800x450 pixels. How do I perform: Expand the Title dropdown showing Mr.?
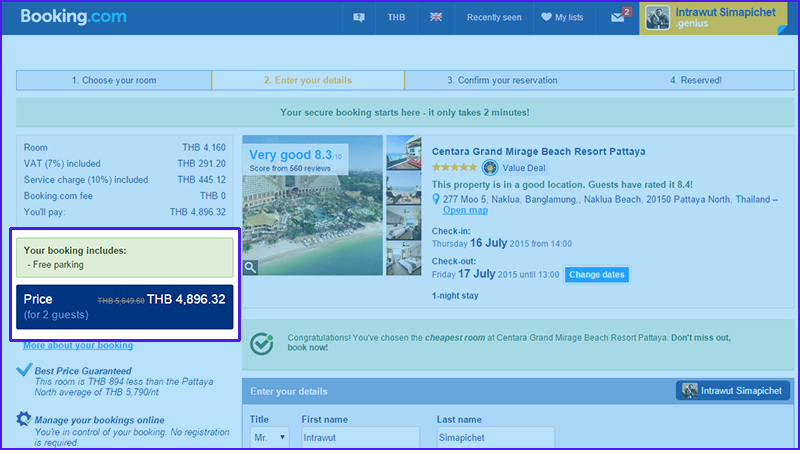[268, 438]
